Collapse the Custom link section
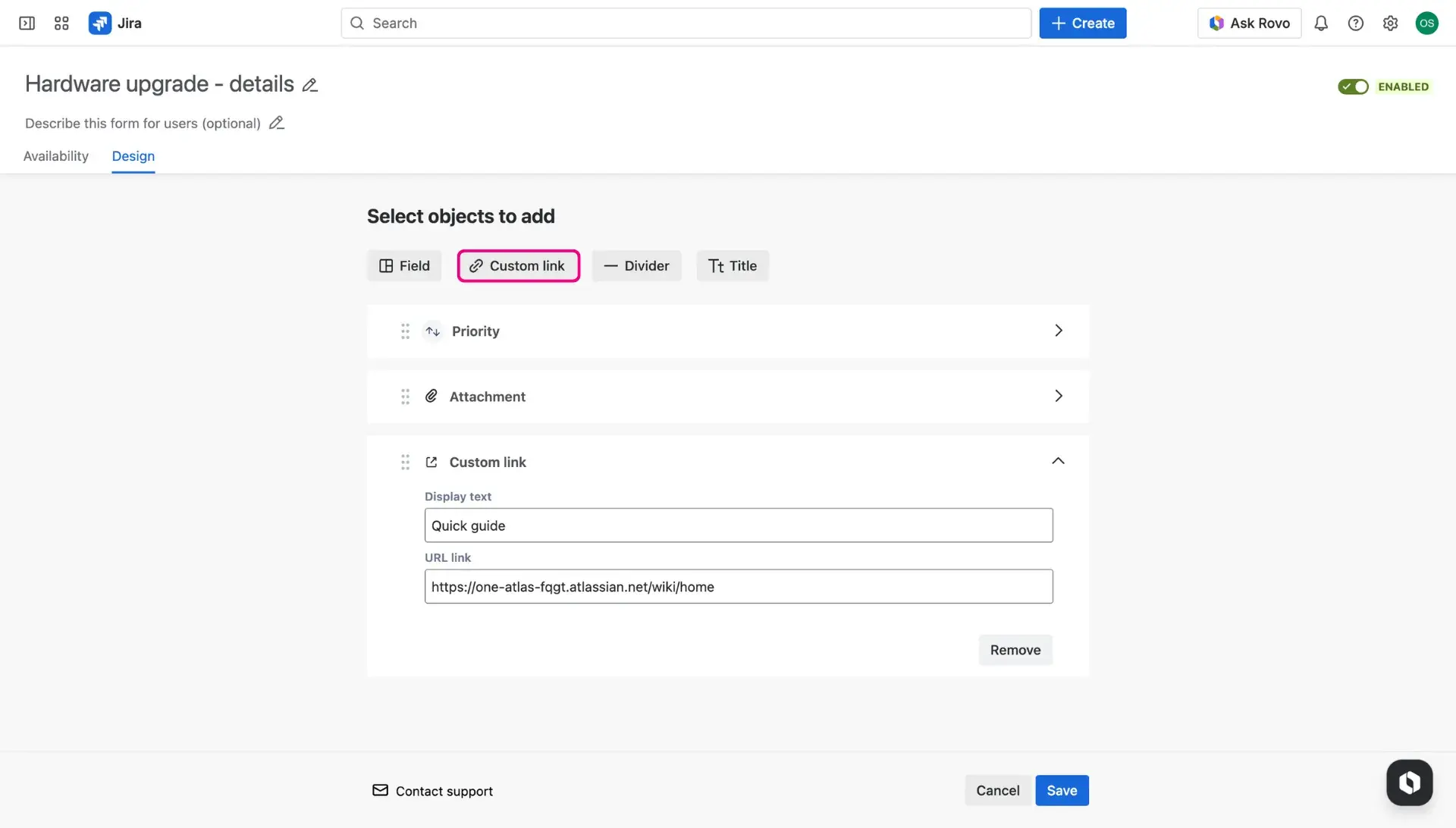 pos(1059,460)
